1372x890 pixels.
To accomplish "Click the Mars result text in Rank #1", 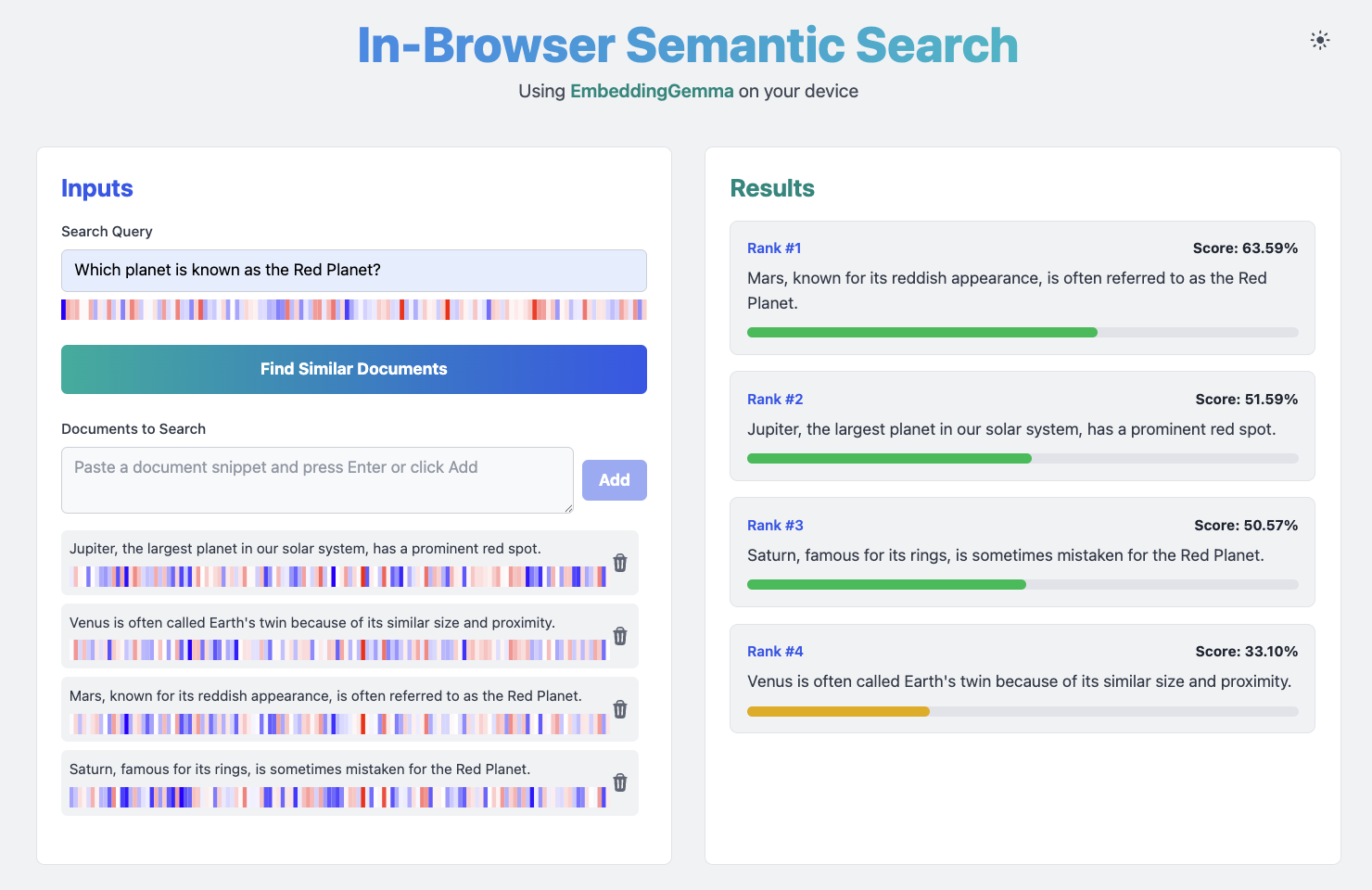I will click(1007, 290).
